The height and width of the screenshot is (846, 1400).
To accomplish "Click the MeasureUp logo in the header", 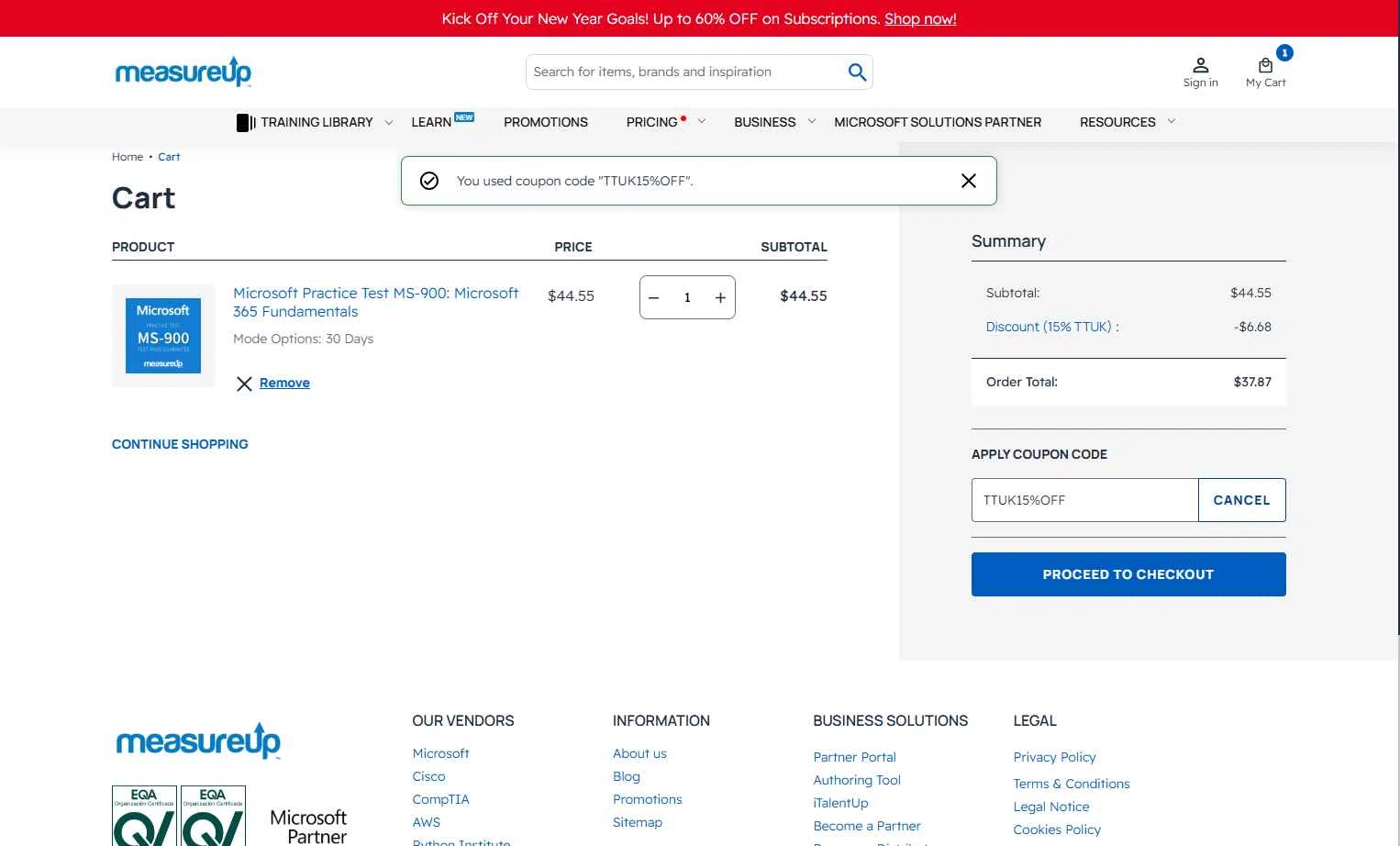I will click(183, 72).
